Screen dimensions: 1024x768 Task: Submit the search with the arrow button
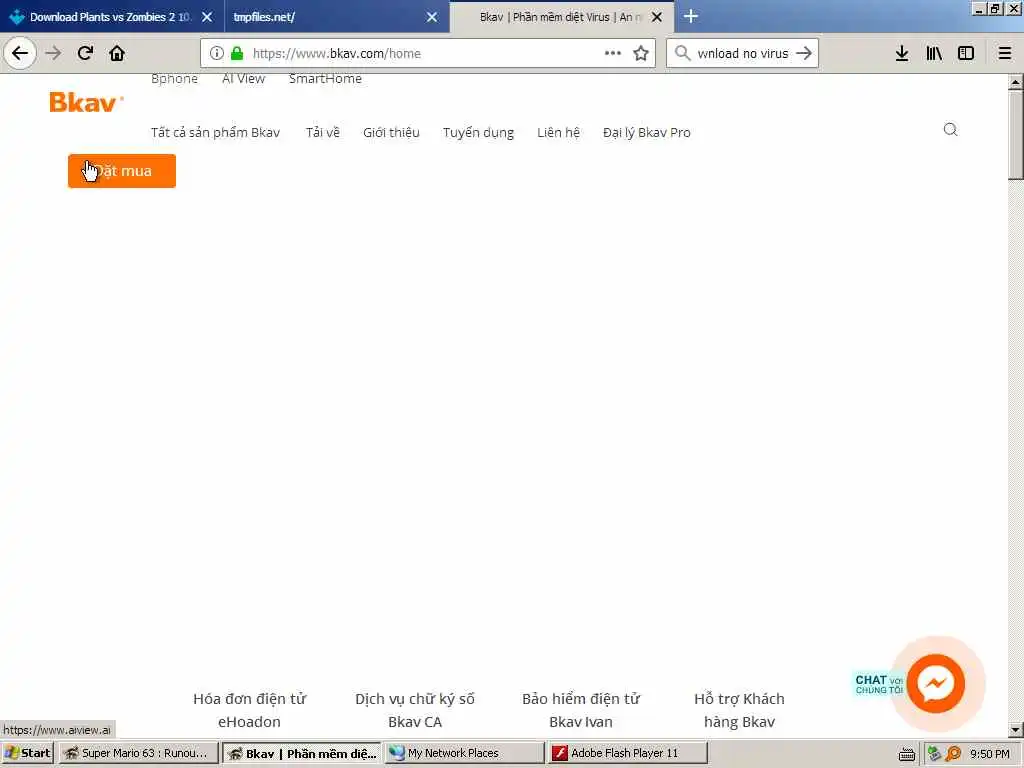click(804, 53)
